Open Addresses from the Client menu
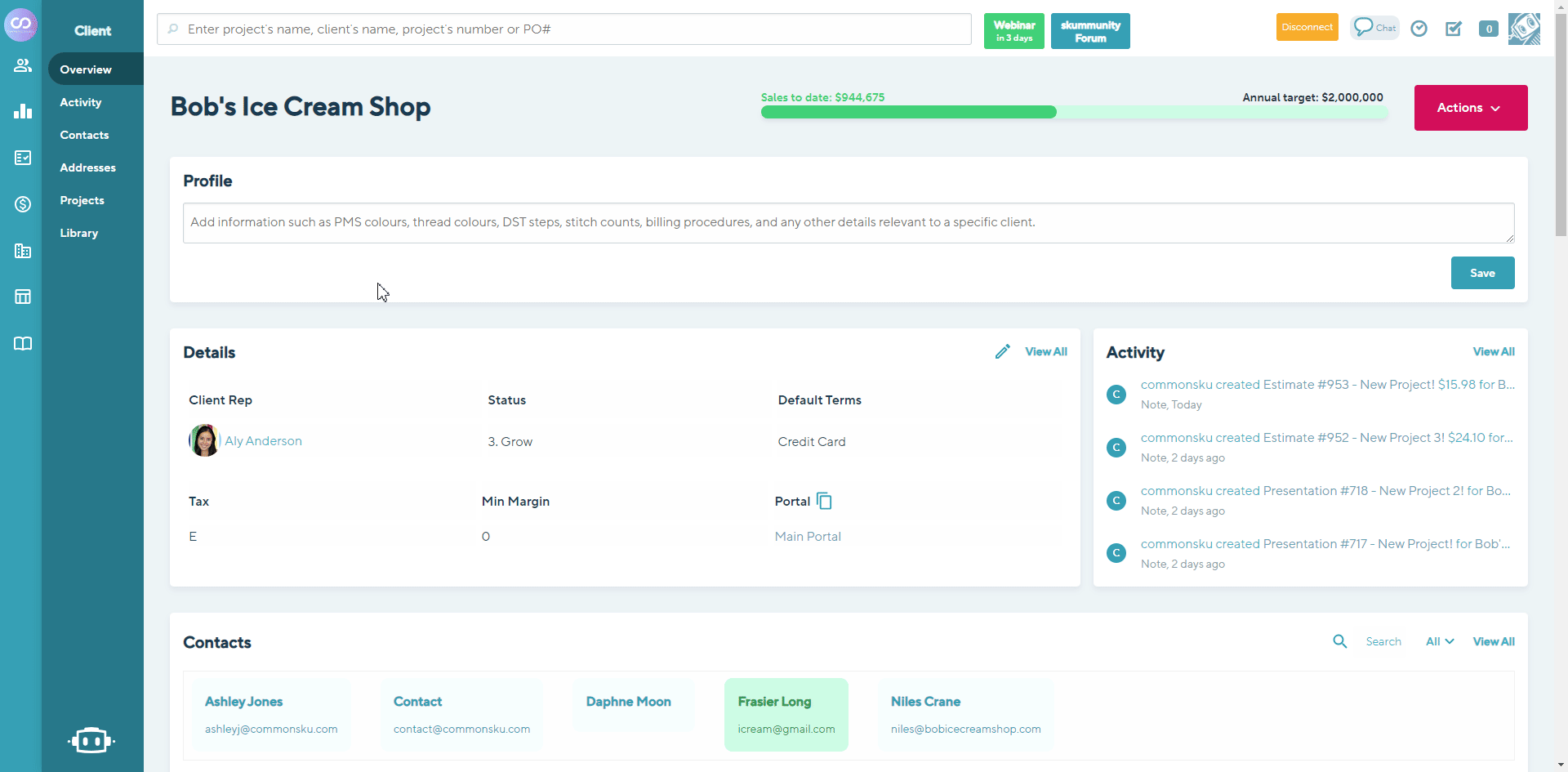The width and height of the screenshot is (1568, 772). [x=87, y=167]
